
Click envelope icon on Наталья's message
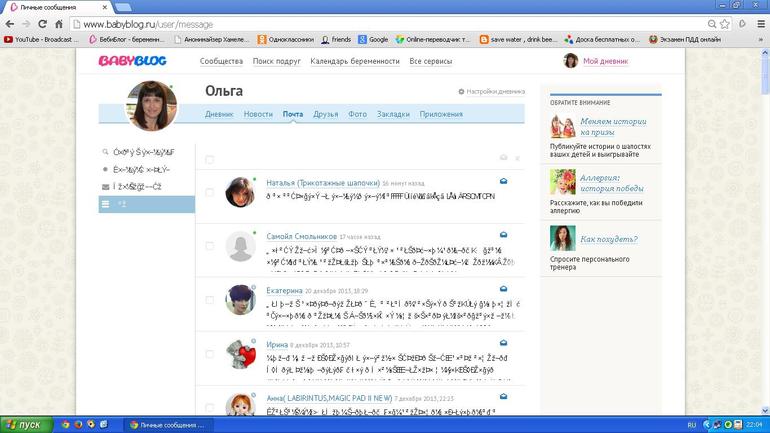click(503, 181)
